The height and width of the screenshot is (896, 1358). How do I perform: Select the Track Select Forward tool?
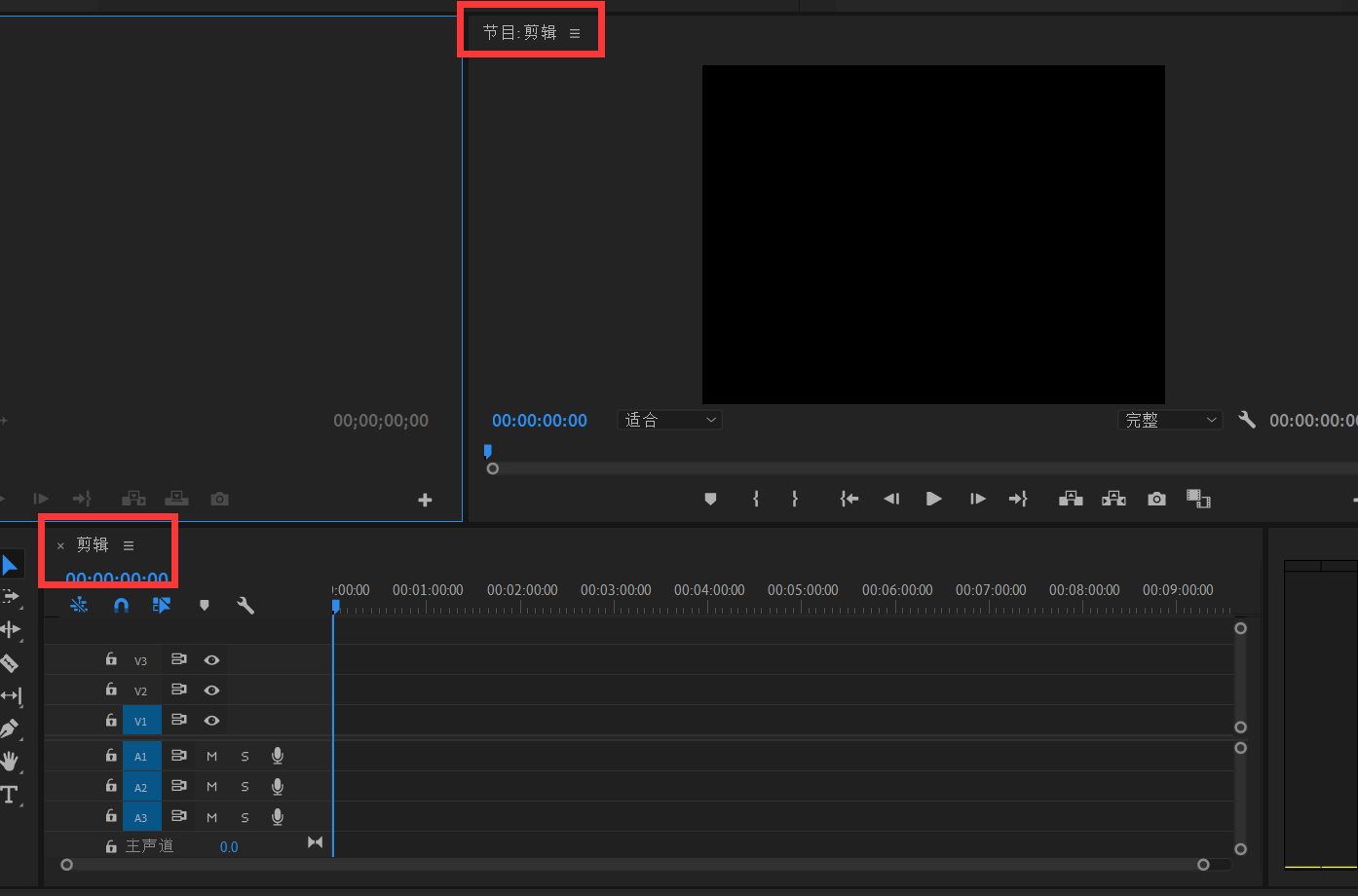[x=10, y=596]
